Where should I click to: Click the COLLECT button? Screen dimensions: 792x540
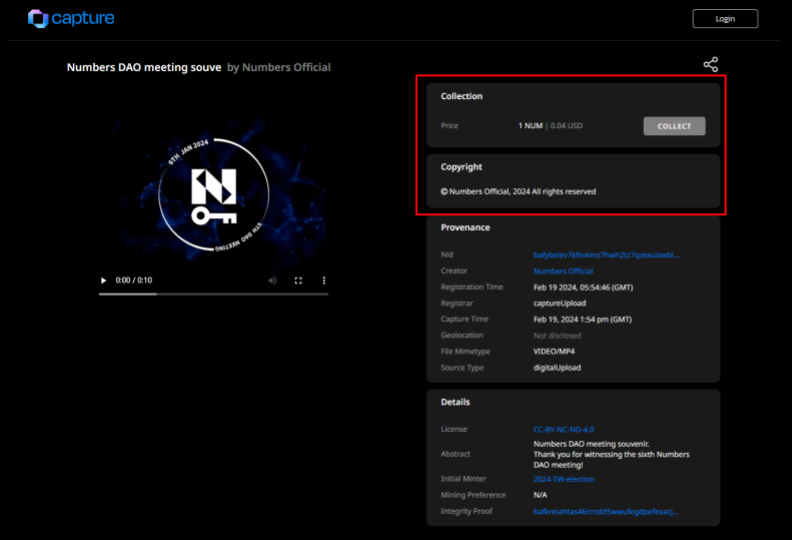coord(674,126)
